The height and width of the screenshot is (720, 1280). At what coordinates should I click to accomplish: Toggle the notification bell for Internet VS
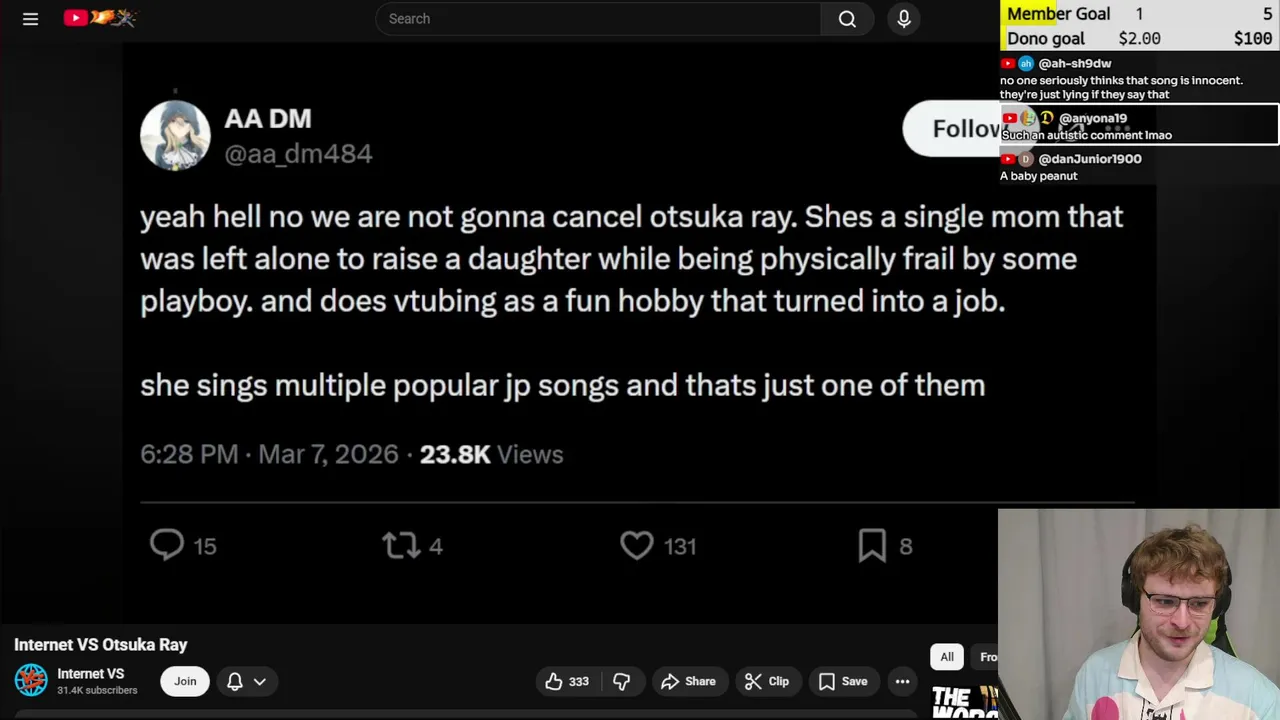(x=235, y=681)
